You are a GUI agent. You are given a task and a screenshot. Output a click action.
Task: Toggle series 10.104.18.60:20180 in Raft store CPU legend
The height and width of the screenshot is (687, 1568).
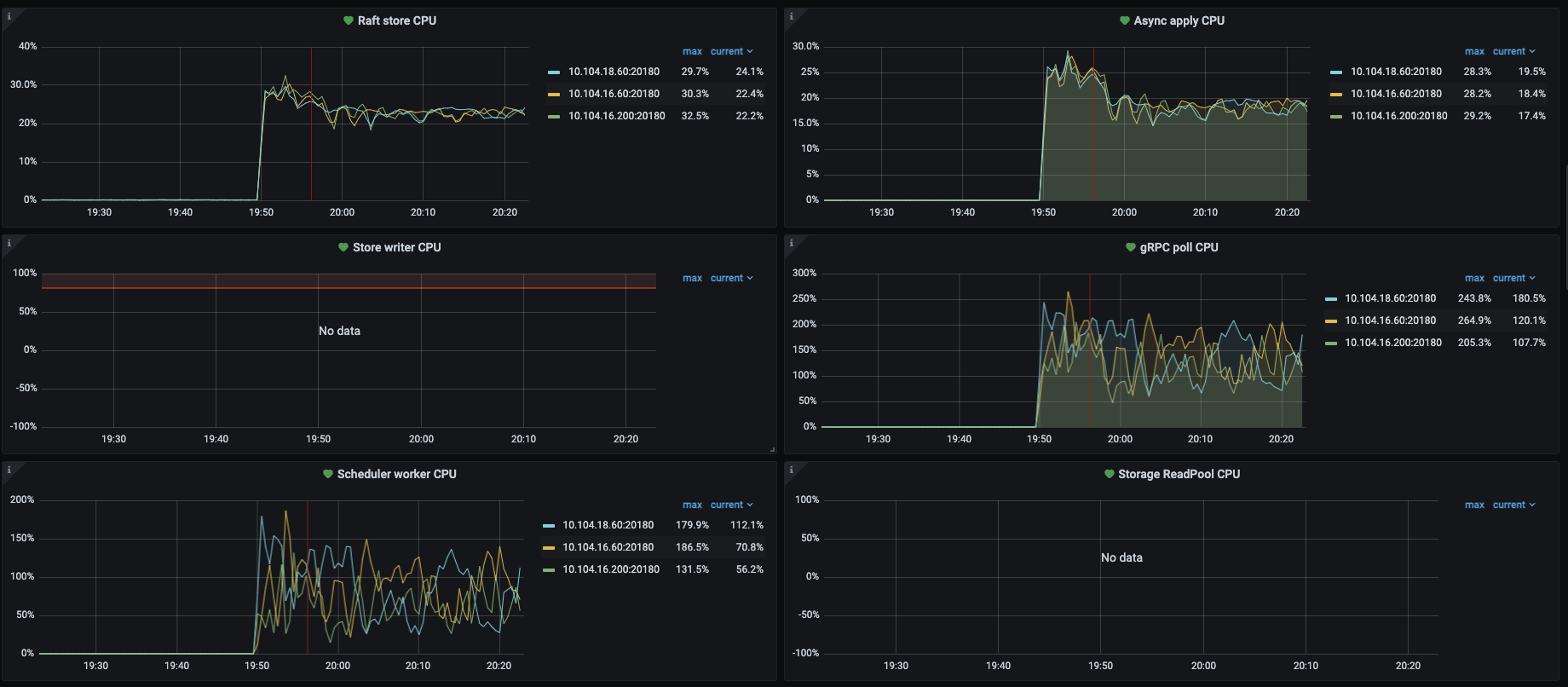click(614, 72)
